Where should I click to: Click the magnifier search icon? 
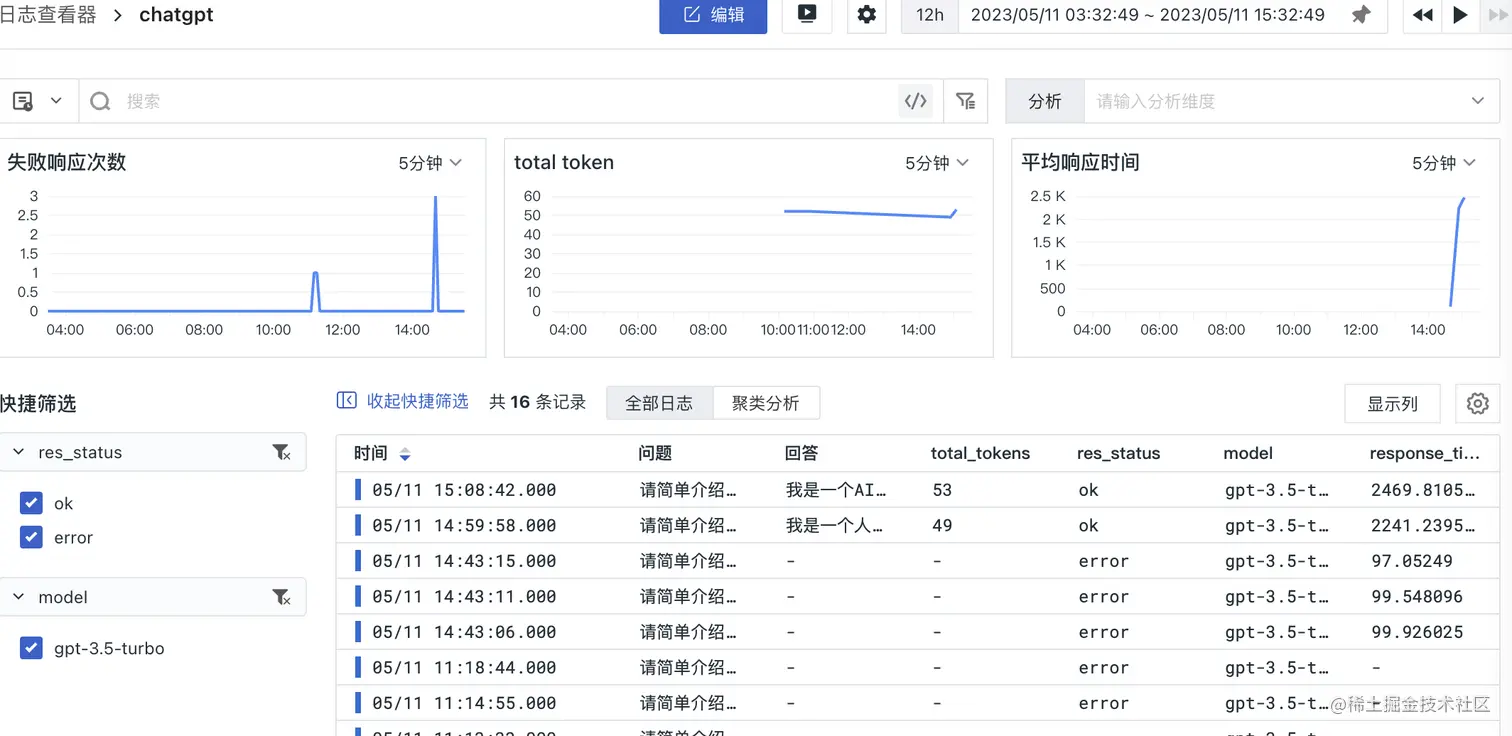tap(100, 101)
